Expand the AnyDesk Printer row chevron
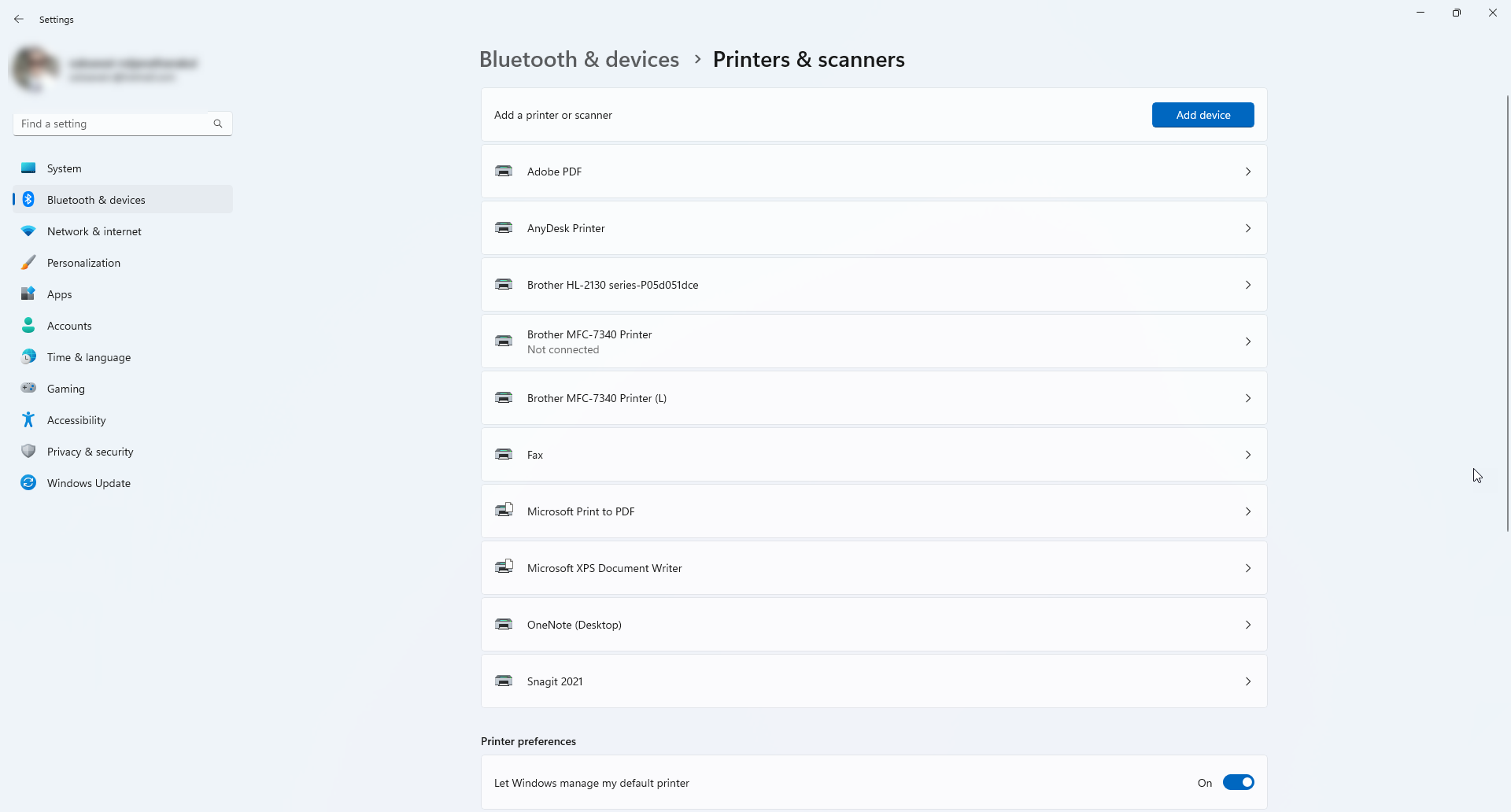1511x812 pixels. tap(1248, 228)
